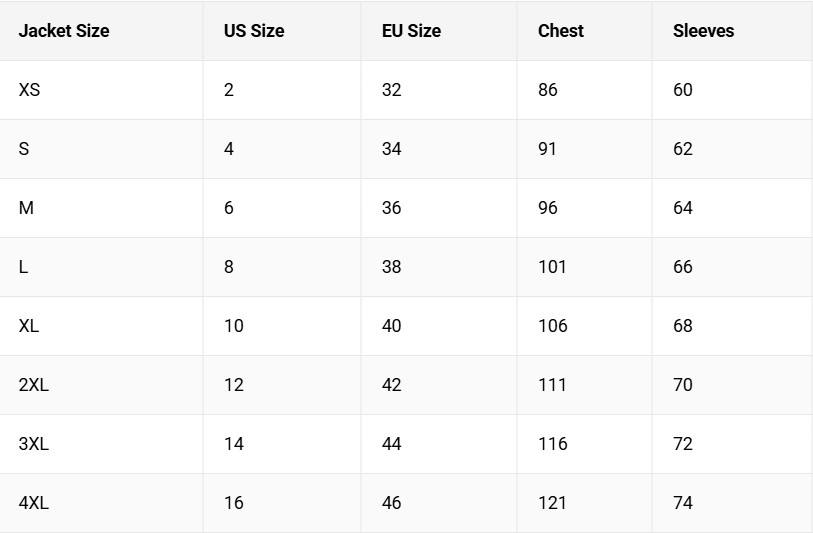This screenshot has height=533, width=813.
Task: Click chest measurement 86
Action: (x=548, y=90)
